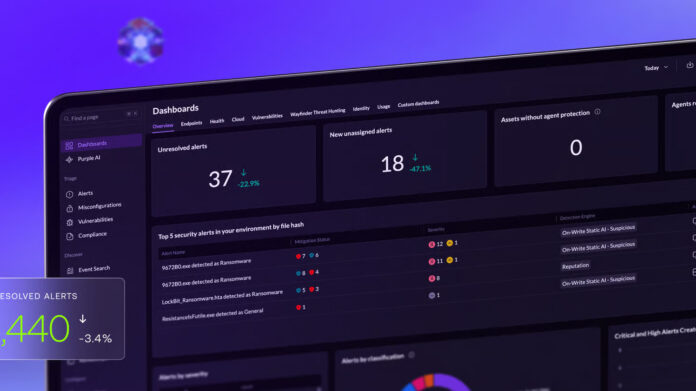Viewport: 696px width, 391px height.
Task: Click the Detection Engine column header
Action: [x=577, y=217]
